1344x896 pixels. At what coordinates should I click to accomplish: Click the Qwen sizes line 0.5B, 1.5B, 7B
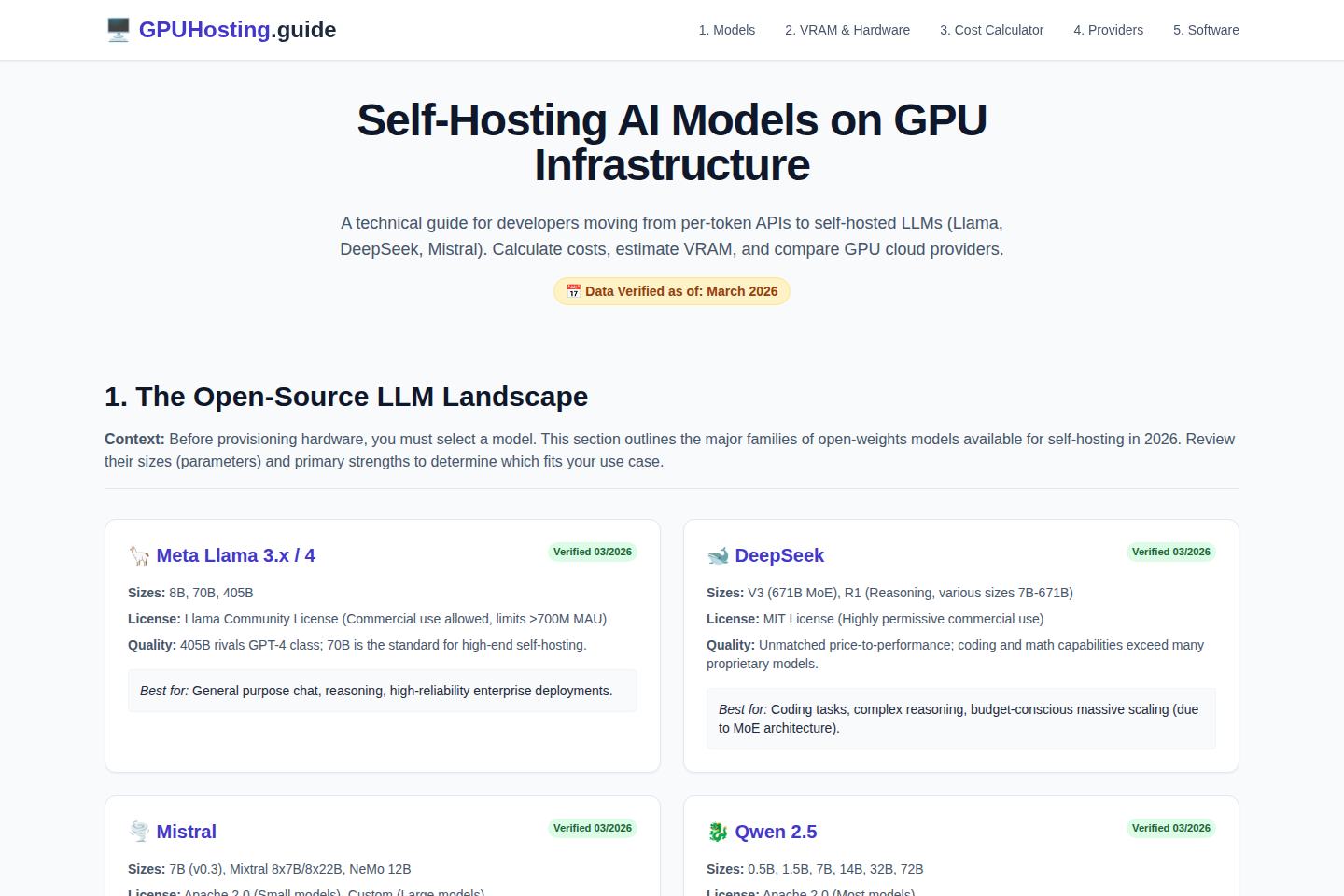click(x=815, y=869)
